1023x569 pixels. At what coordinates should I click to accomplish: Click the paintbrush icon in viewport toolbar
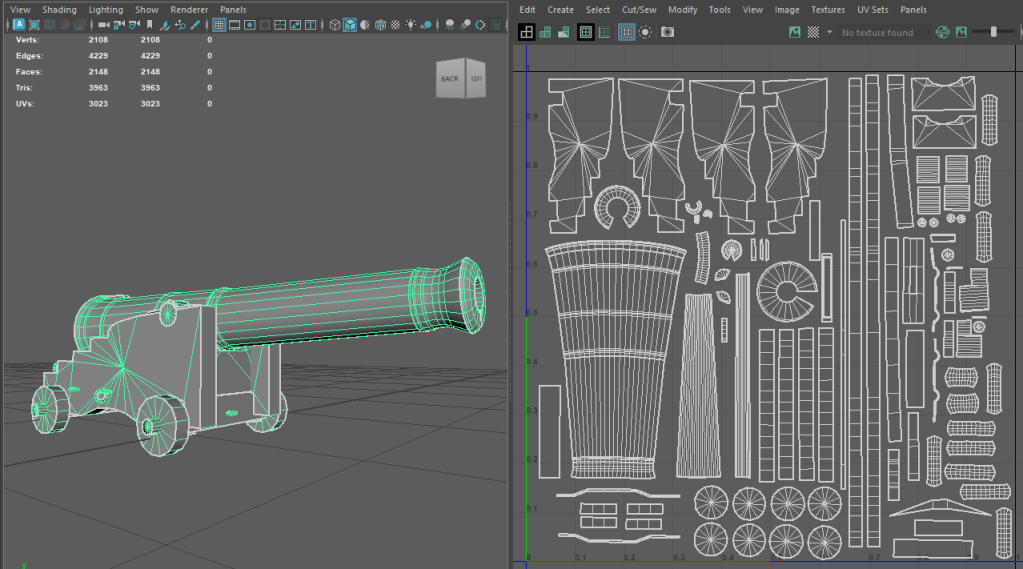tap(195, 25)
